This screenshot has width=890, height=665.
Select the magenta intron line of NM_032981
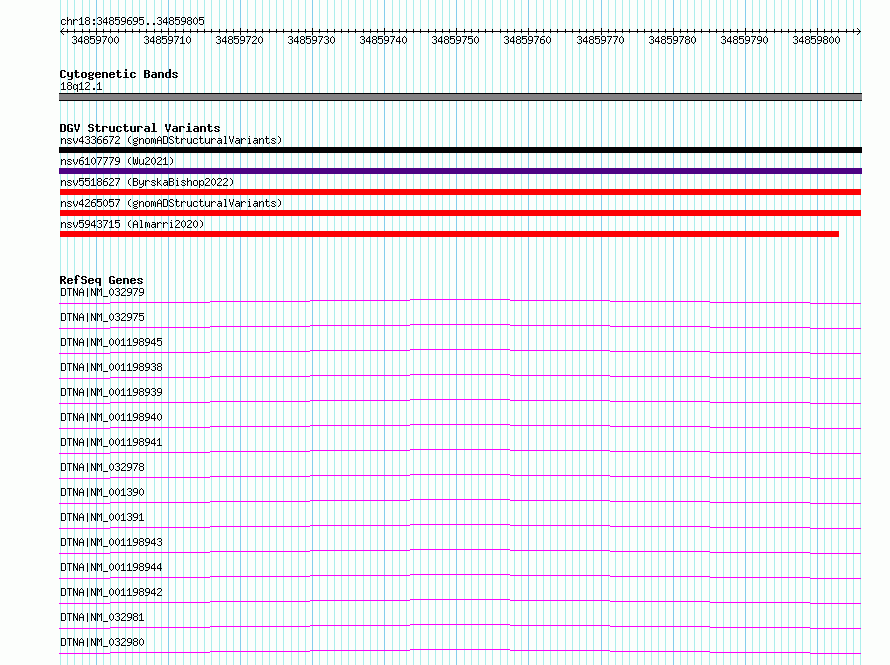click(x=460, y=624)
